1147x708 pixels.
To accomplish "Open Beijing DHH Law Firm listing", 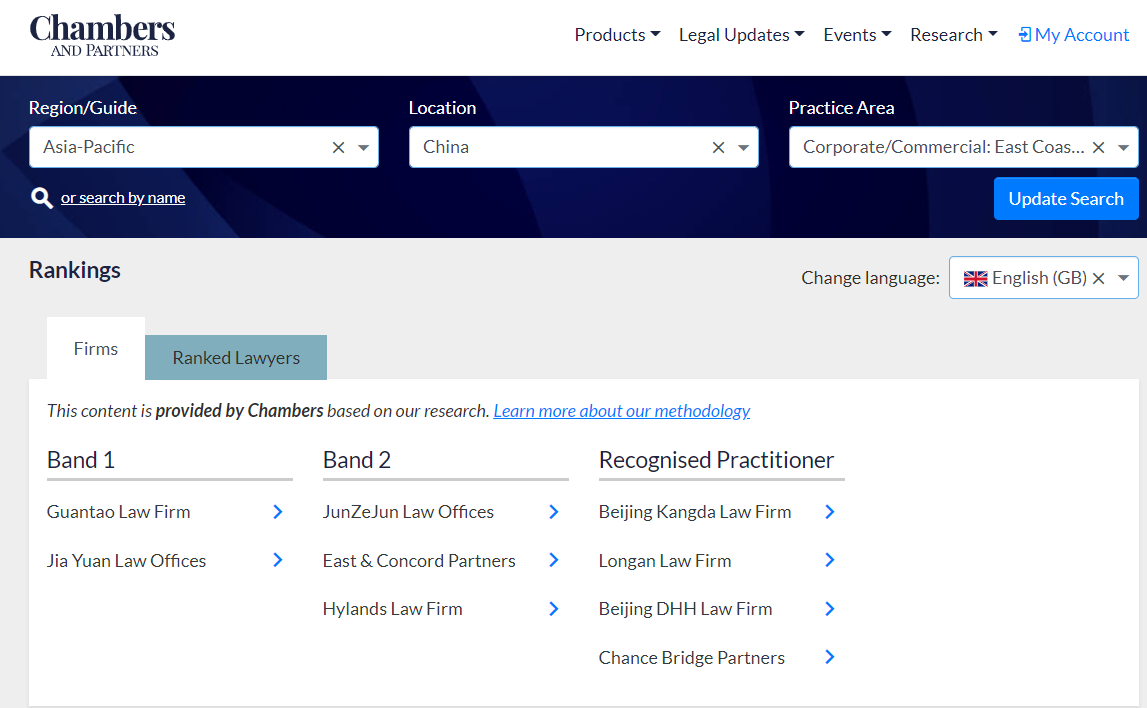I will [685, 609].
